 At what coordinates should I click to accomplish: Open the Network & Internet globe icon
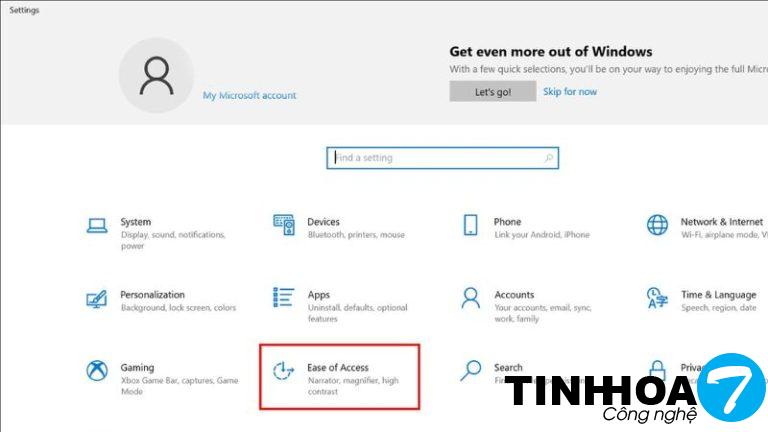click(x=657, y=225)
